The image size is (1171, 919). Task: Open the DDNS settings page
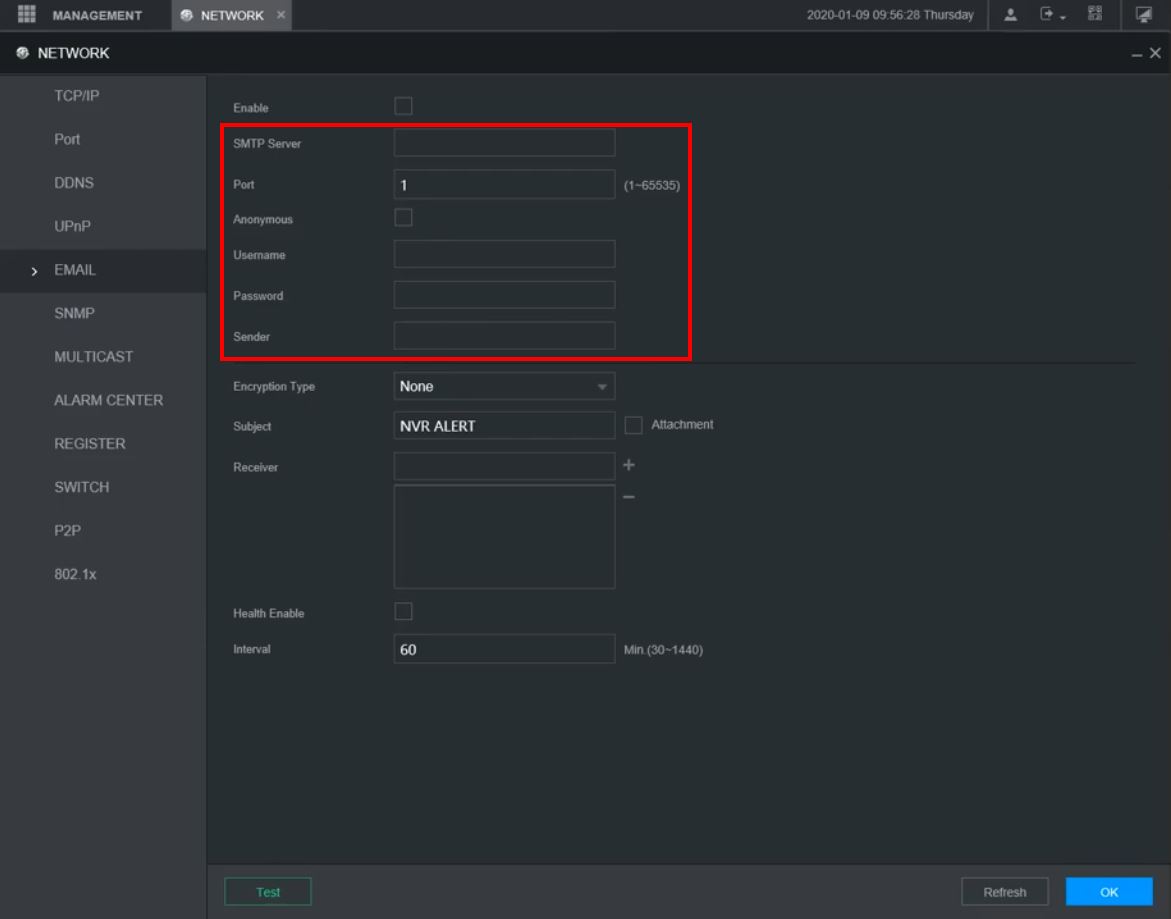click(x=74, y=183)
